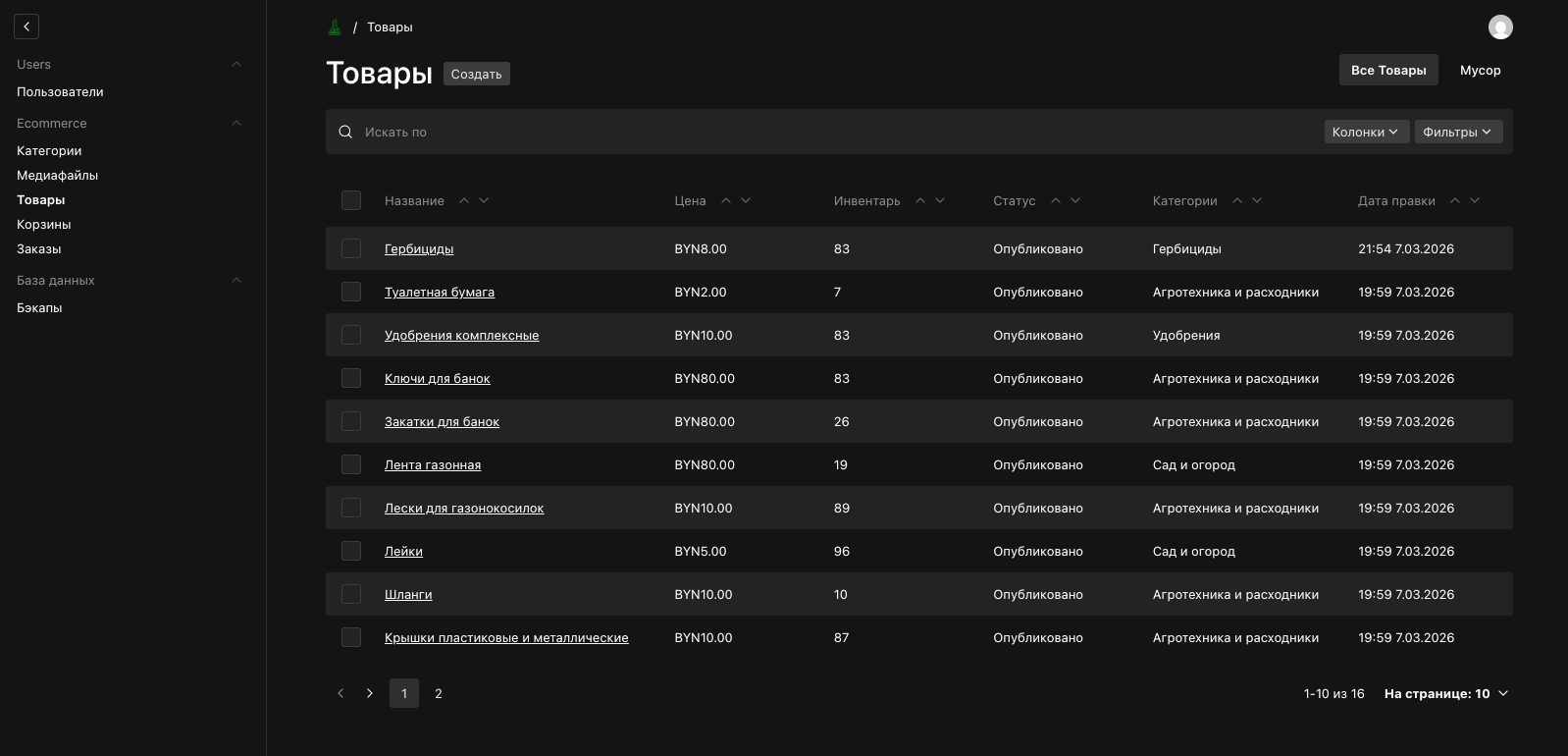Expand the Фильтры dropdown

tap(1458, 132)
